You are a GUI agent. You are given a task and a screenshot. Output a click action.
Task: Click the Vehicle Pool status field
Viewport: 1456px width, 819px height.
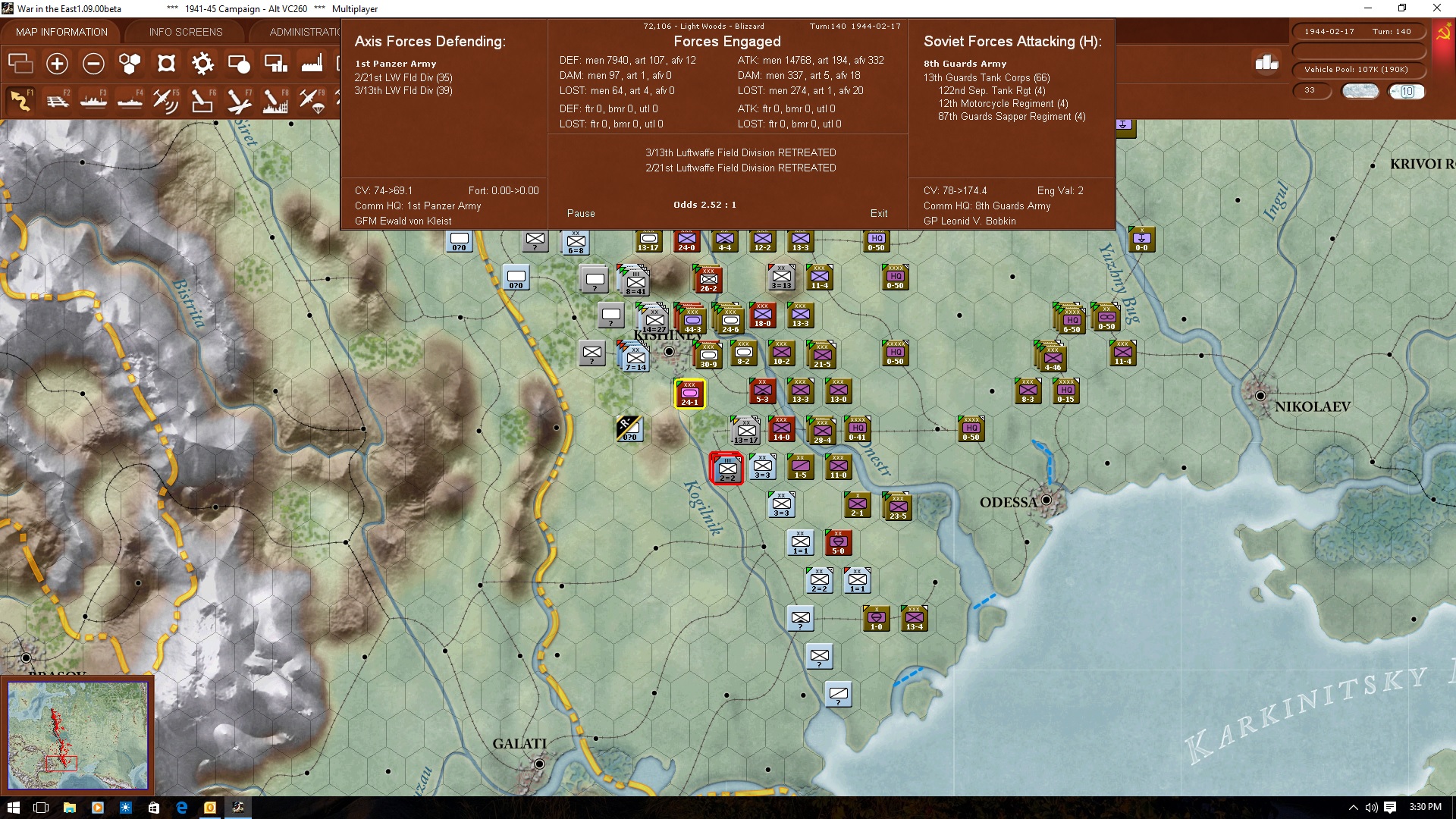[x=1358, y=70]
